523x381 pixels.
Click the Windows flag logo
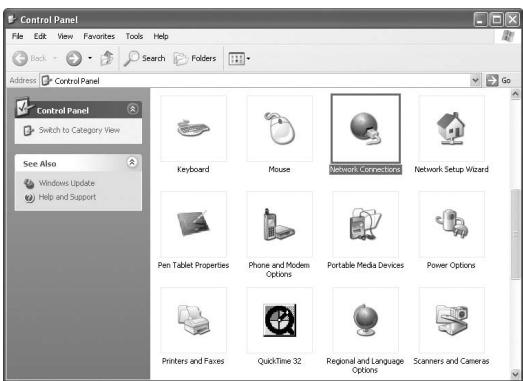pos(508,36)
